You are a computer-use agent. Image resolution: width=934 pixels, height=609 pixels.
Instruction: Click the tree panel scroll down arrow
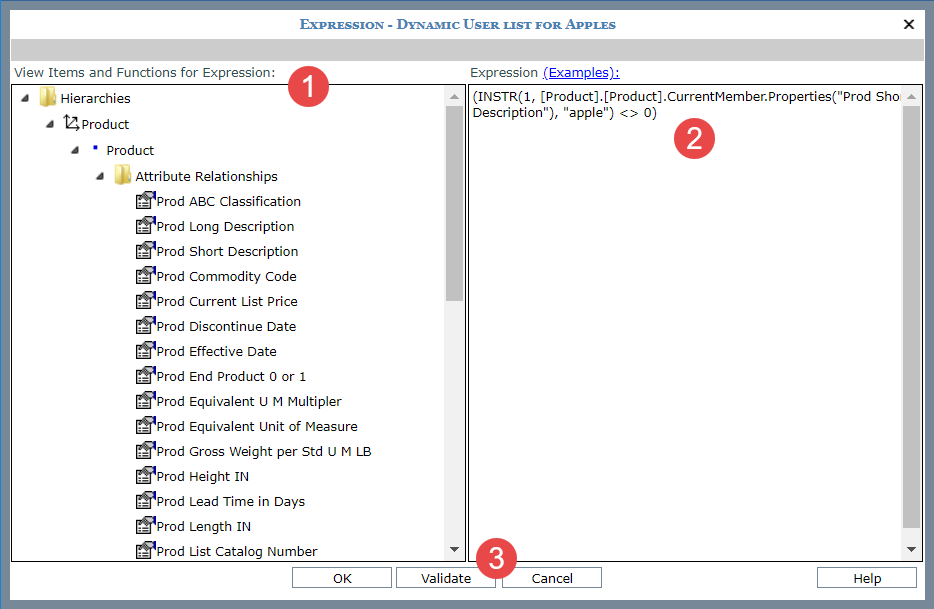pyautogui.click(x=455, y=550)
